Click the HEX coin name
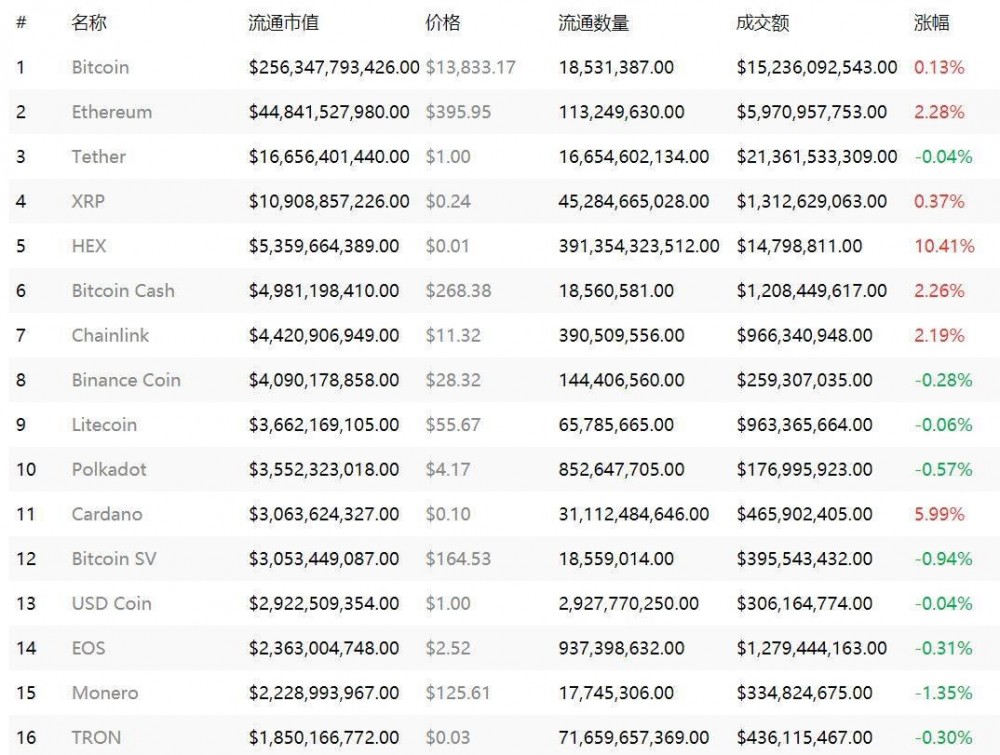The width and height of the screenshot is (1000, 755). pos(89,246)
